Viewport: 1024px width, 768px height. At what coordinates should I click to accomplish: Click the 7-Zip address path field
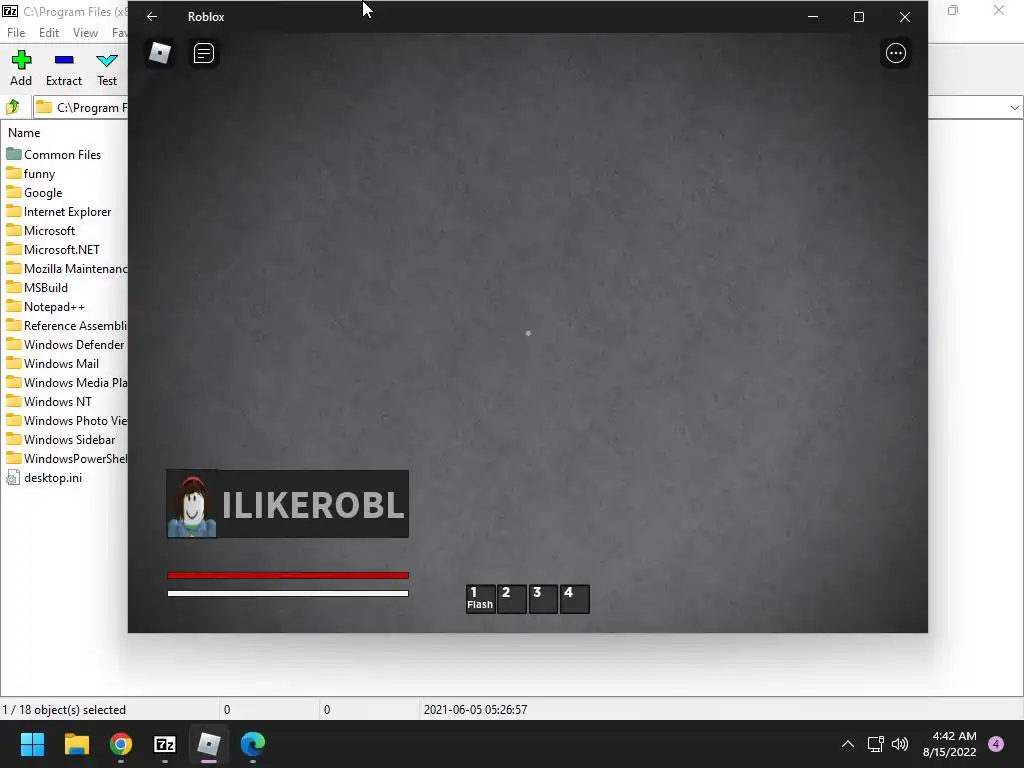pyautogui.click(x=81, y=107)
